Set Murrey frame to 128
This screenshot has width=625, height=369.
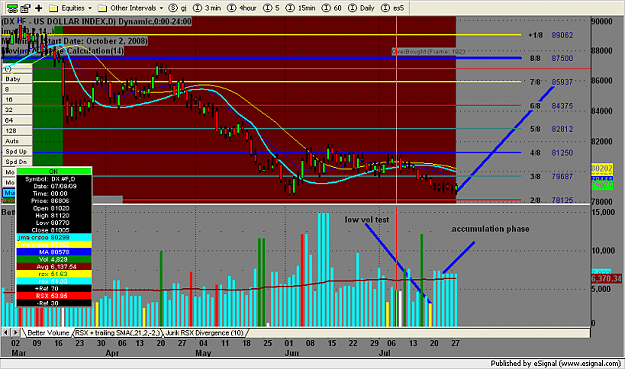pos(18,131)
